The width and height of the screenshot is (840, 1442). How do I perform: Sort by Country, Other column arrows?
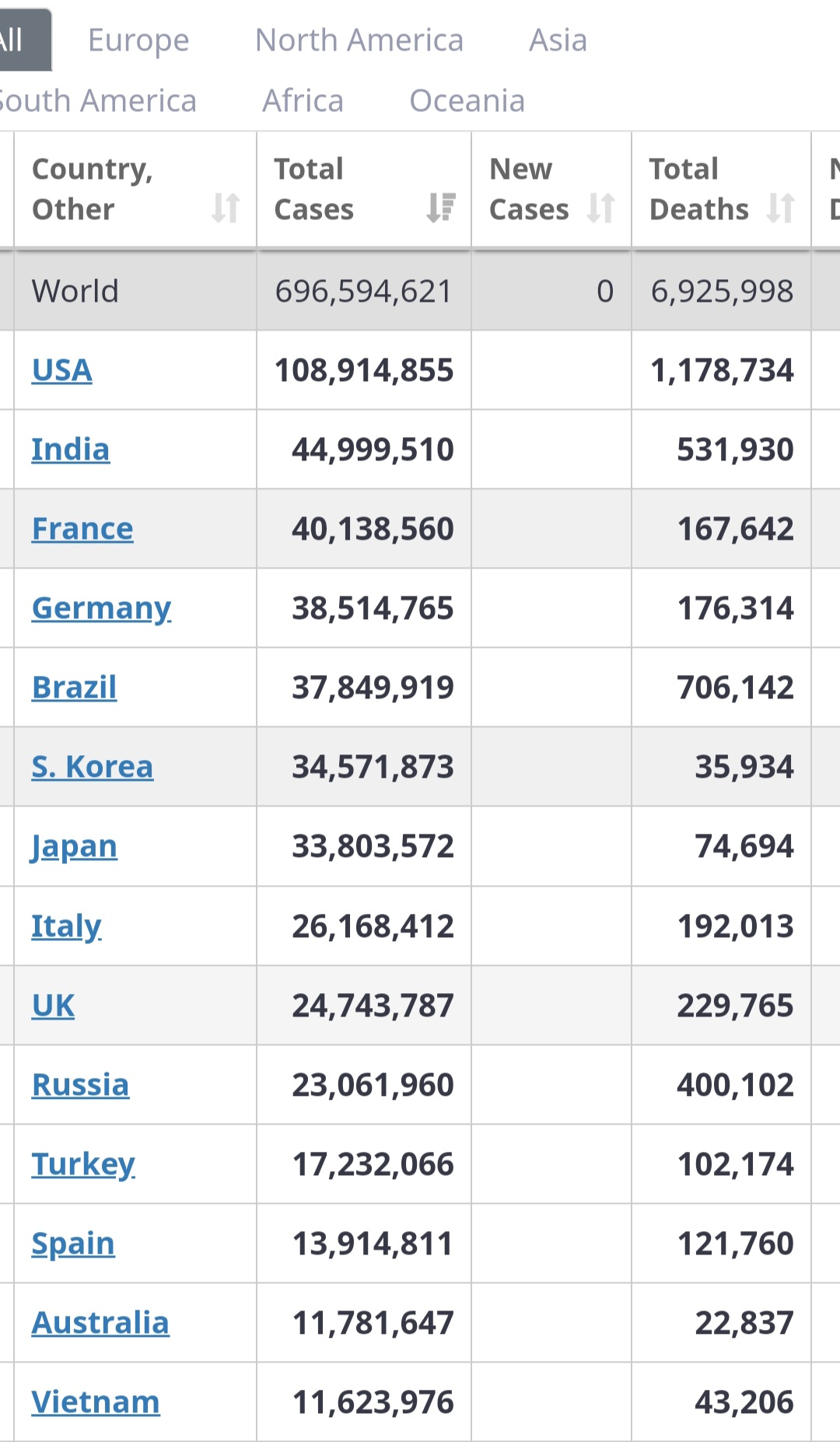(x=226, y=208)
